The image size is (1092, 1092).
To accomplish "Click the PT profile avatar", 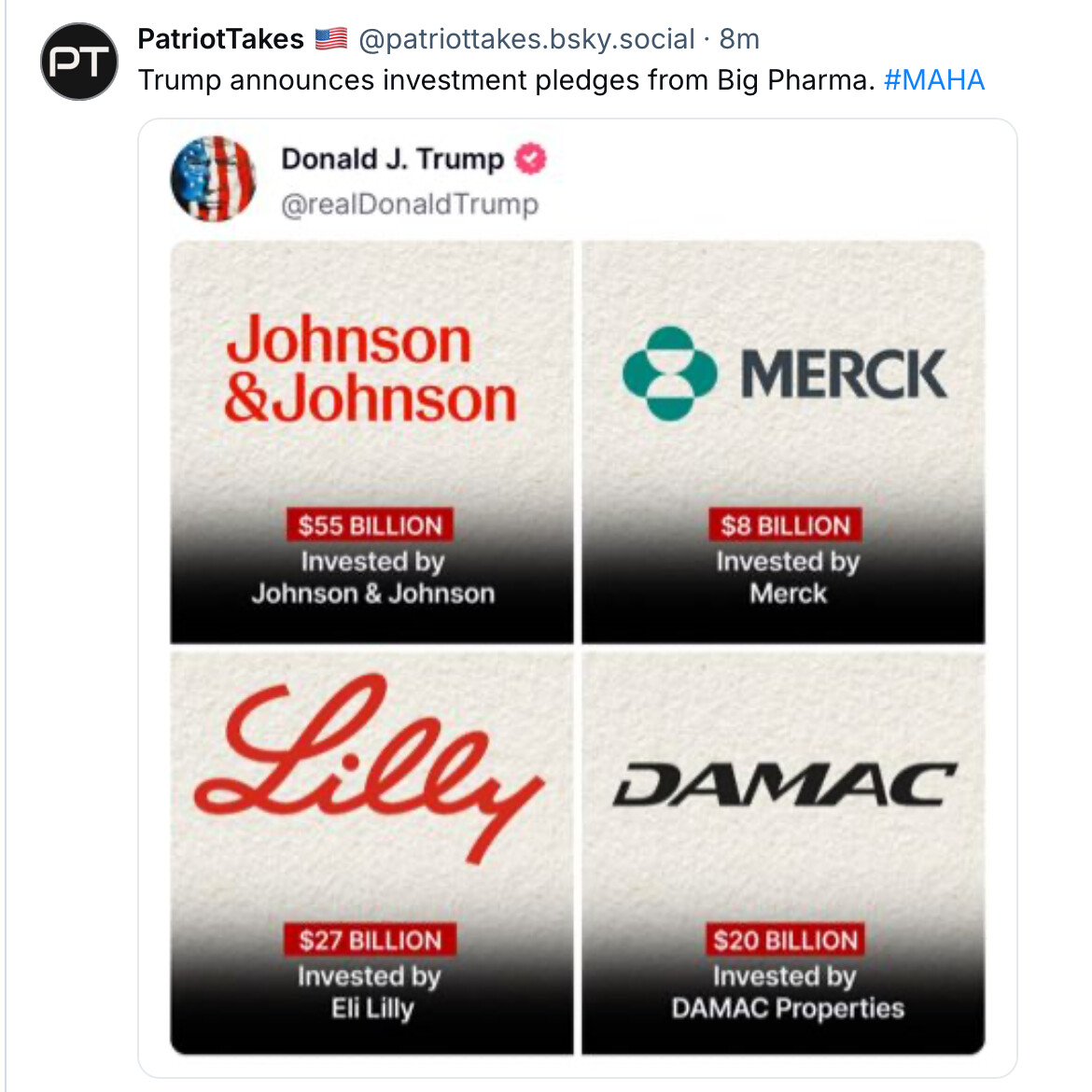I will coord(79,62).
